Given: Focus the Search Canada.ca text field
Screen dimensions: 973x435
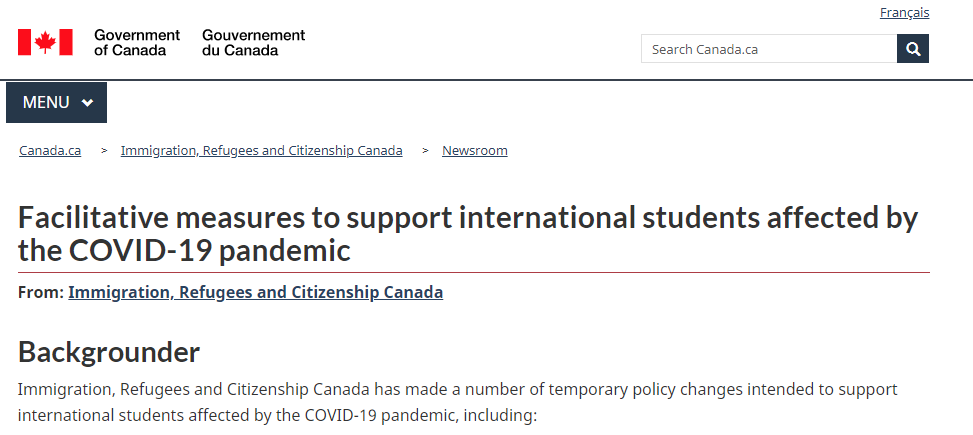Looking at the screenshot, I should tap(769, 49).
